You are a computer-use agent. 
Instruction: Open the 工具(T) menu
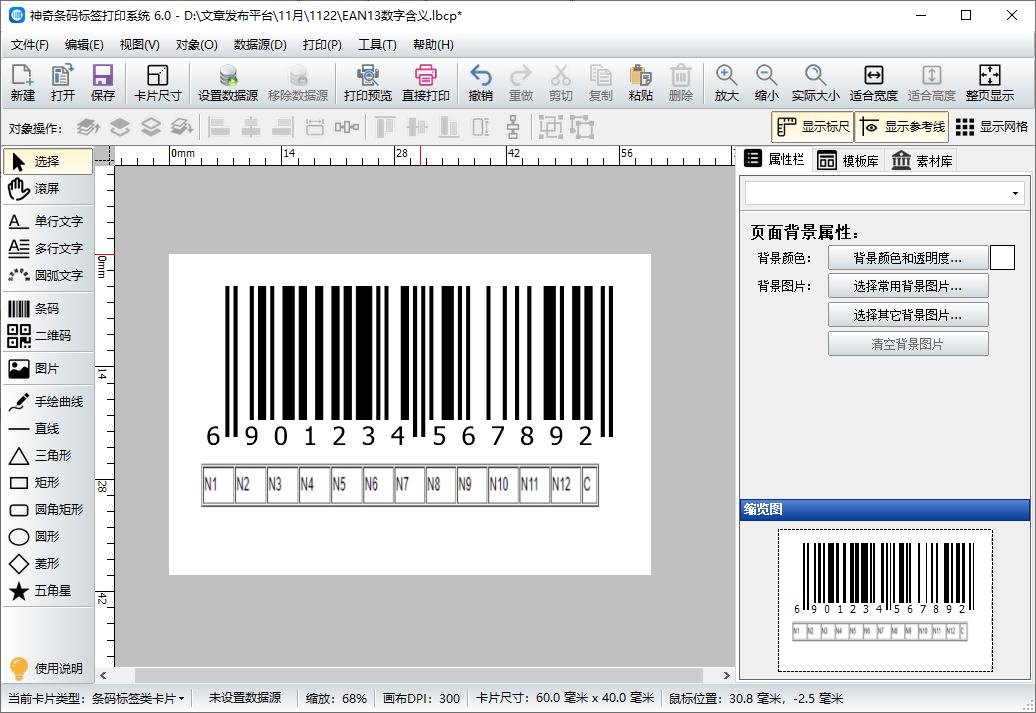pos(377,45)
